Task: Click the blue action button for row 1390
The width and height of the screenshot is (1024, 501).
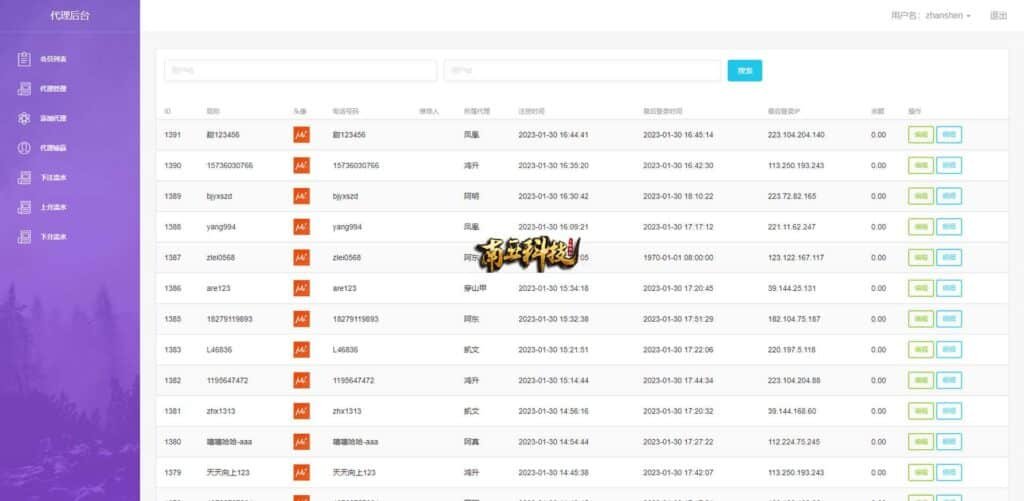Action: pos(949,165)
